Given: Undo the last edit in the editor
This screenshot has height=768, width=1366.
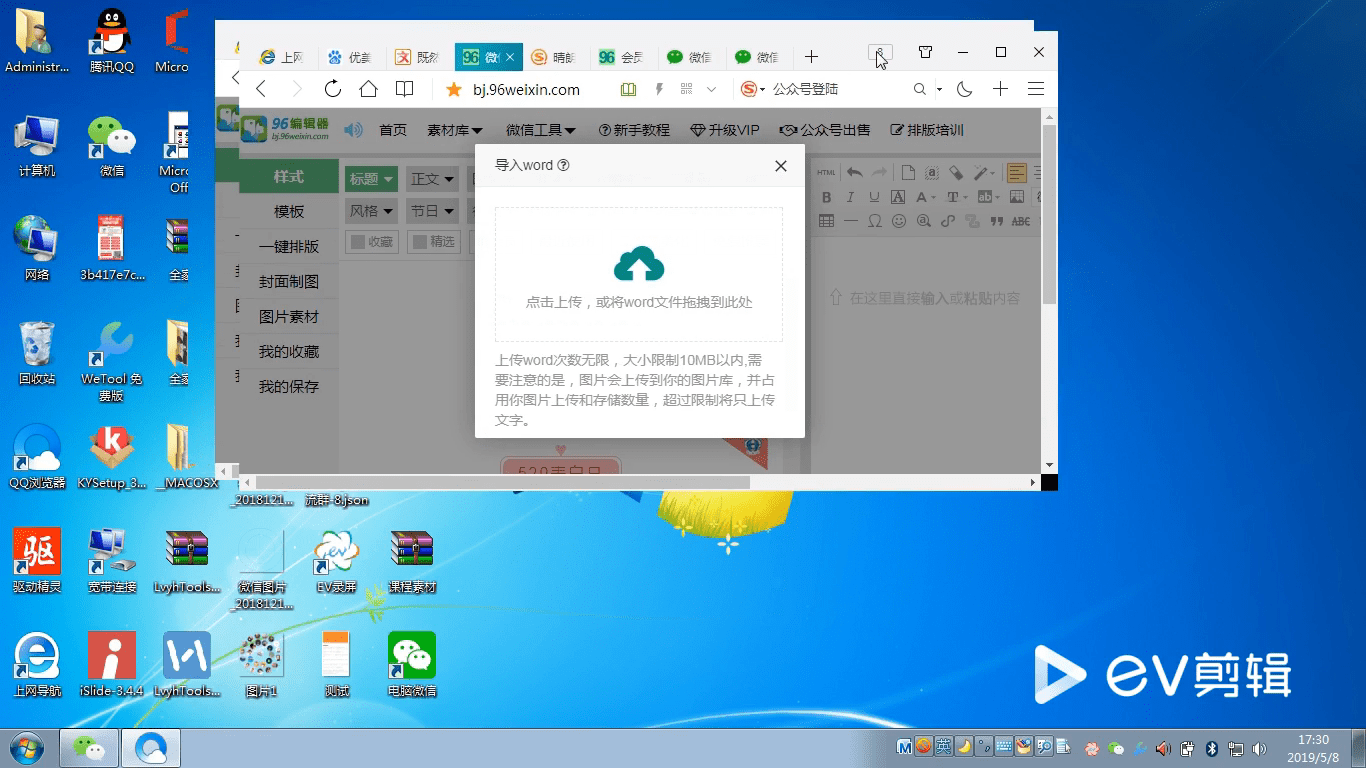Looking at the screenshot, I should [854, 172].
